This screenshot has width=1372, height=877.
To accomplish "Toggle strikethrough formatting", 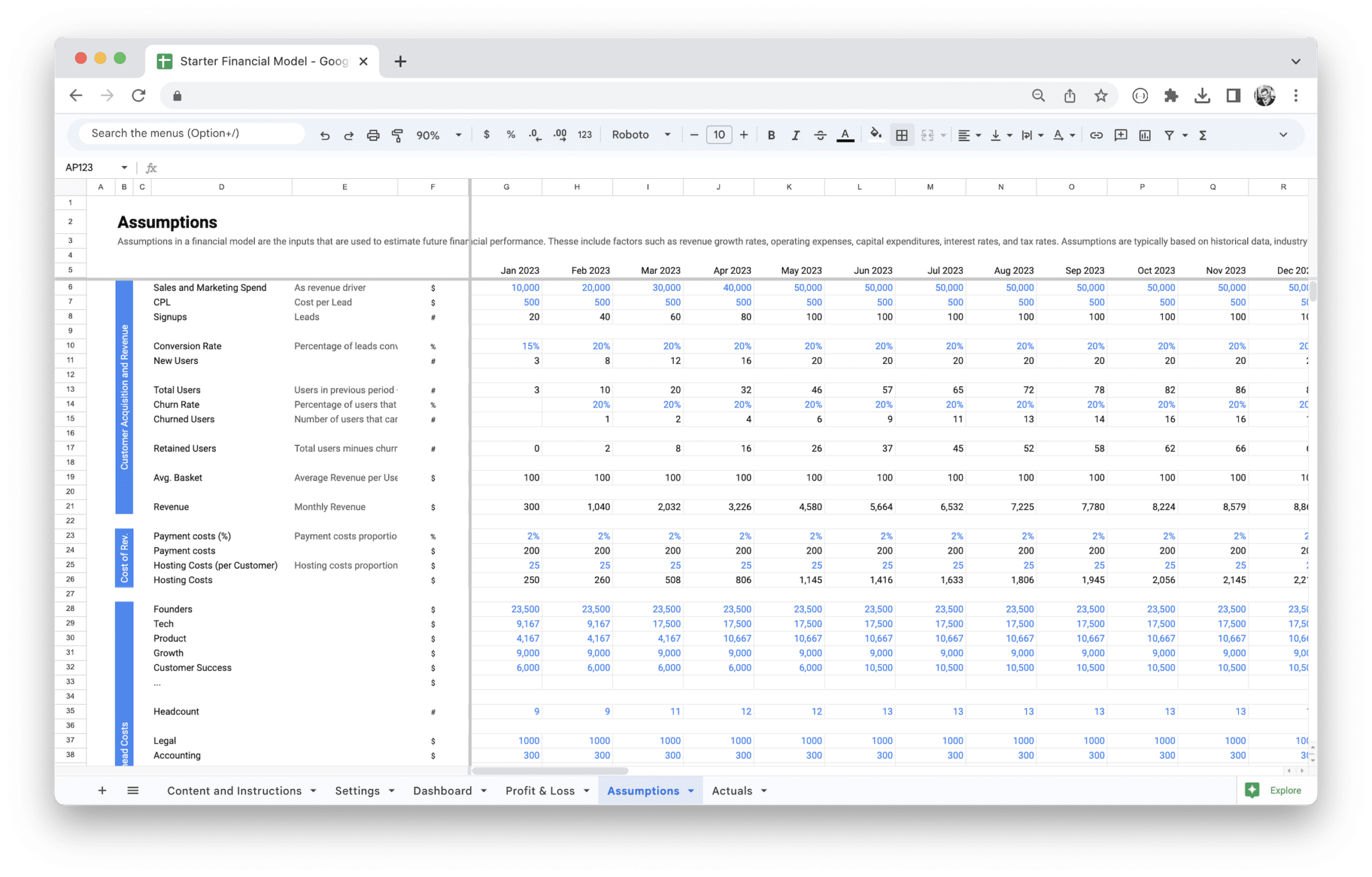I will point(820,135).
